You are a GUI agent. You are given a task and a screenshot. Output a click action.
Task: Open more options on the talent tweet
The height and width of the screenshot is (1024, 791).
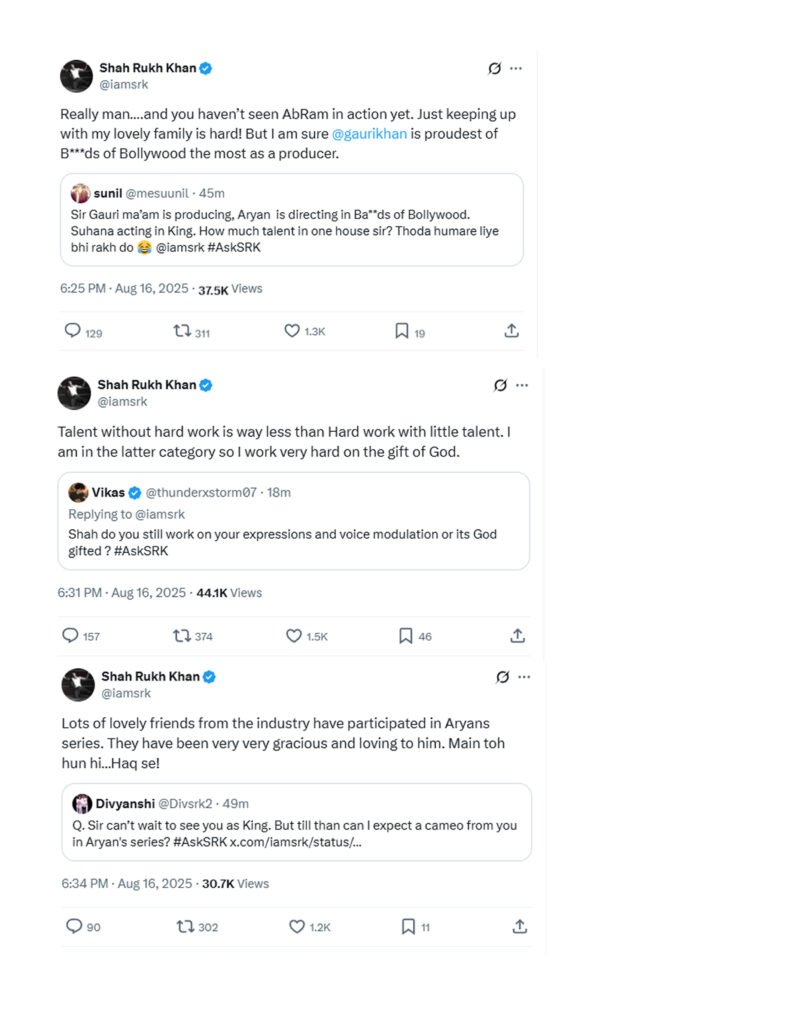pos(522,385)
